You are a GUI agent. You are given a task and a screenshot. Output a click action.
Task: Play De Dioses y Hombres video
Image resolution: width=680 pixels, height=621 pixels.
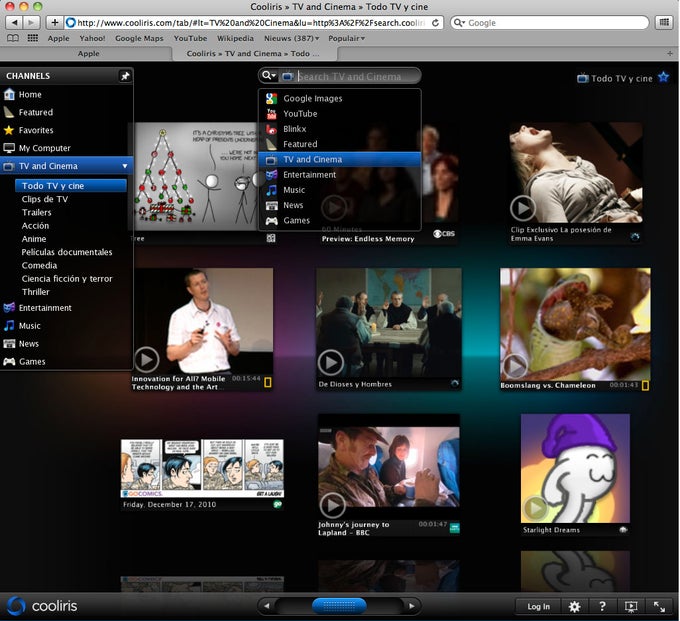(x=331, y=362)
